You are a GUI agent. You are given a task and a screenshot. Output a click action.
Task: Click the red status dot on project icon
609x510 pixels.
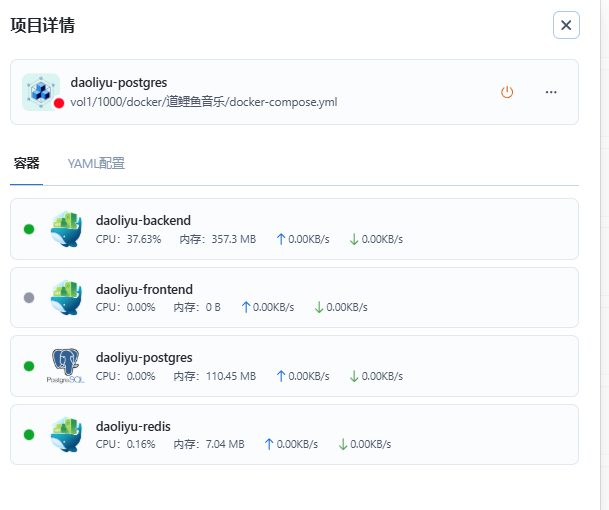[59, 103]
